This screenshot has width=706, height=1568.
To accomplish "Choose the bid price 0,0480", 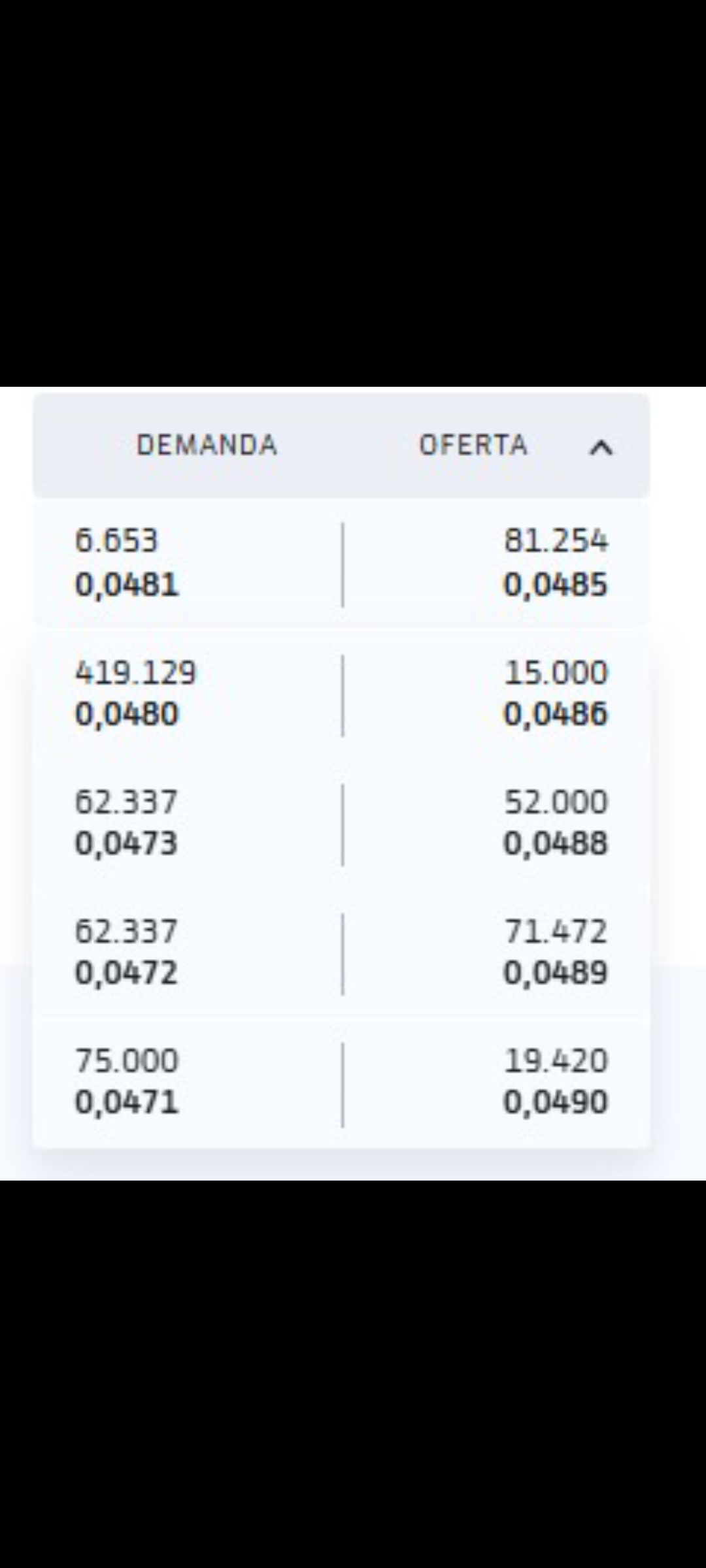I will coord(127,714).
